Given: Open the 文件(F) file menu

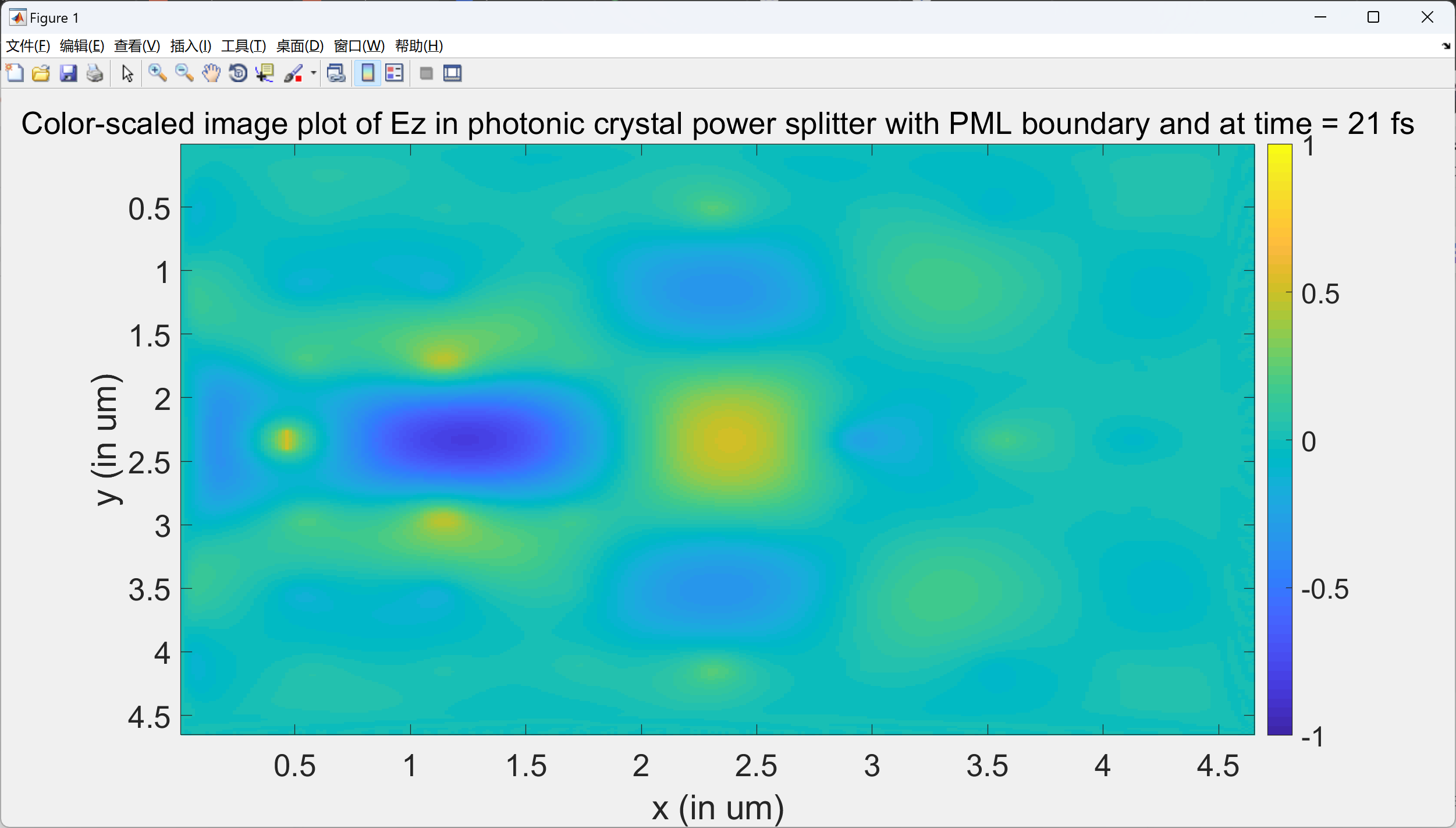Looking at the screenshot, I should [x=27, y=46].
